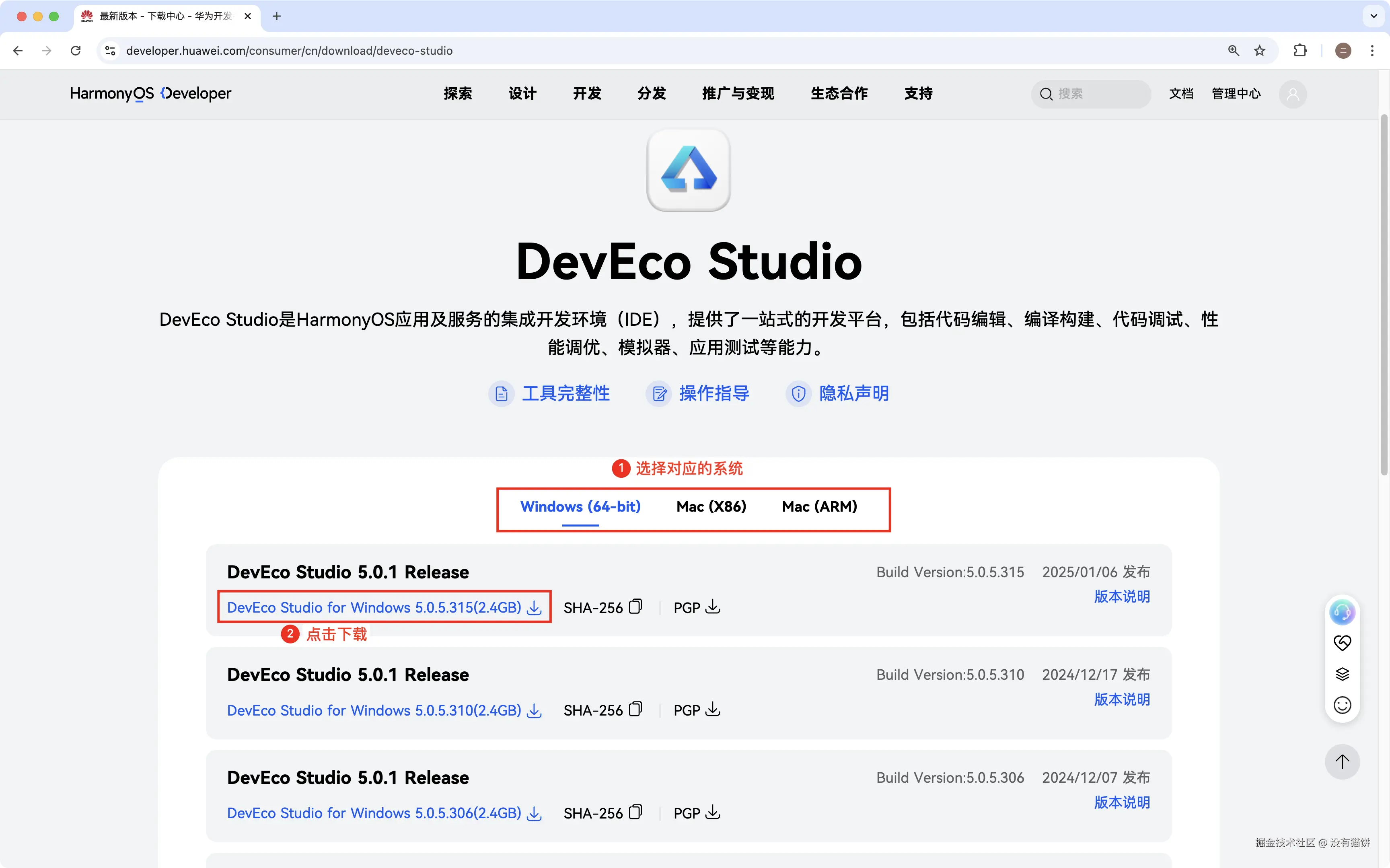Open the browser extensions puzzle icon
The width and height of the screenshot is (1390, 868).
coord(1300,51)
